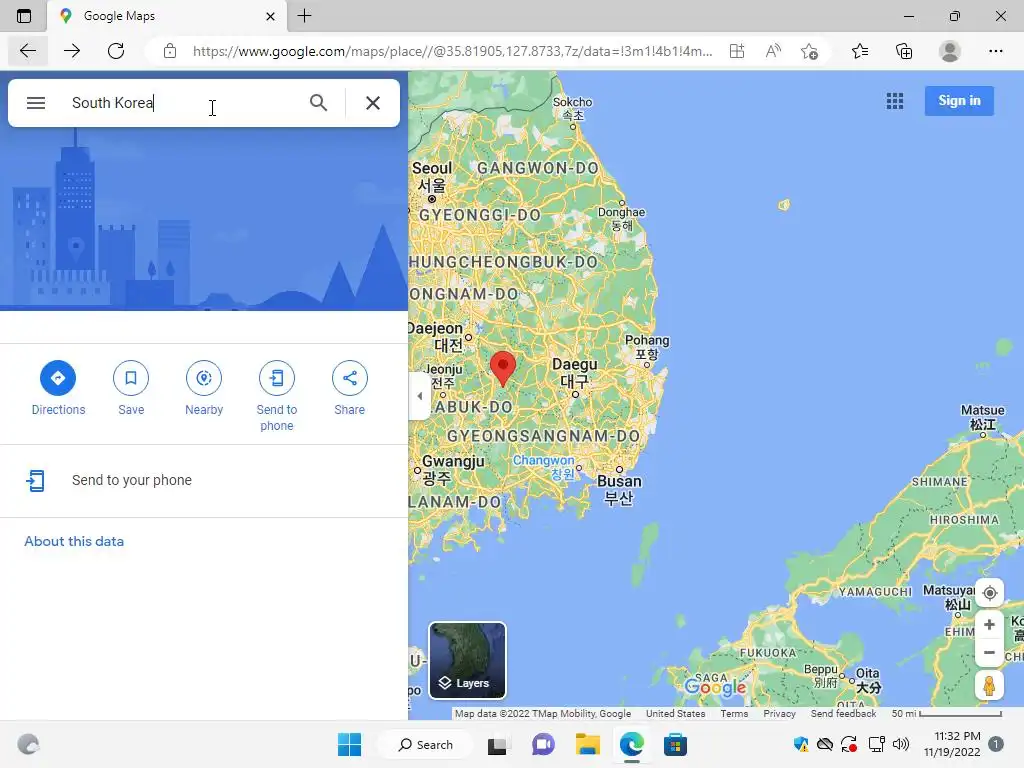1024x768 pixels.
Task: Click the Send to phone icon
Action: tap(277, 378)
